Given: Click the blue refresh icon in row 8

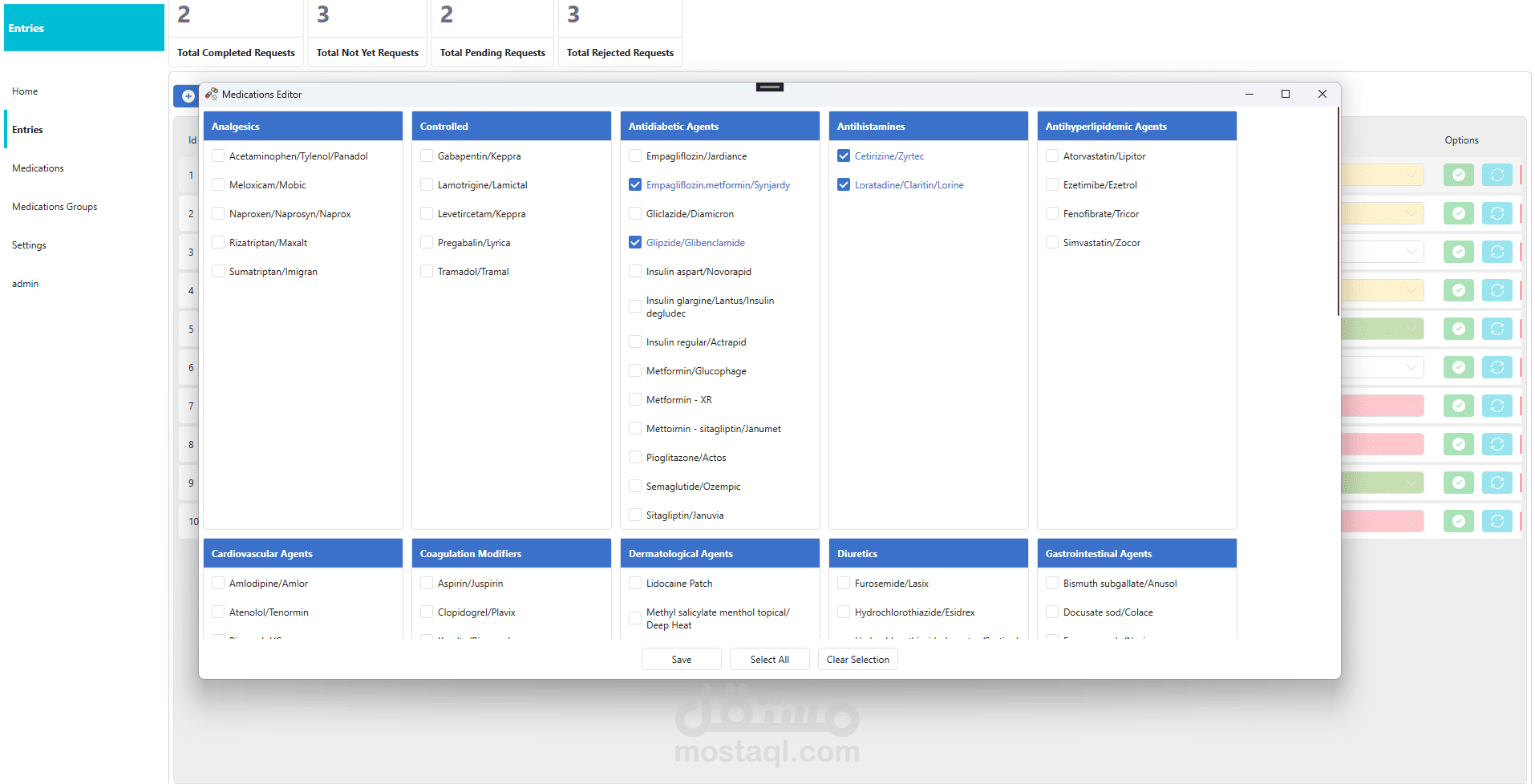Looking at the screenshot, I should (x=1497, y=444).
